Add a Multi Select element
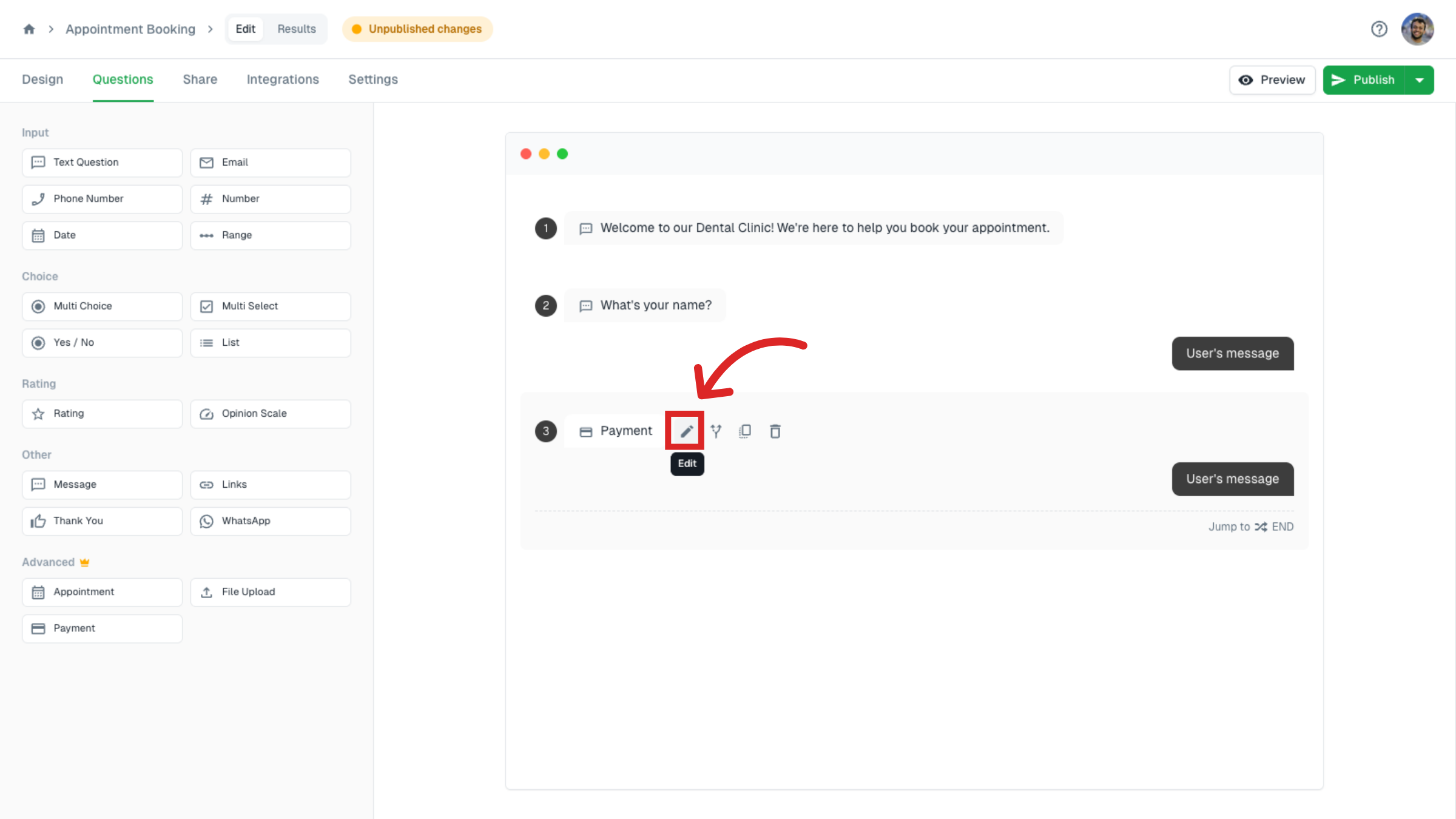The height and width of the screenshot is (819, 1456). point(271,306)
